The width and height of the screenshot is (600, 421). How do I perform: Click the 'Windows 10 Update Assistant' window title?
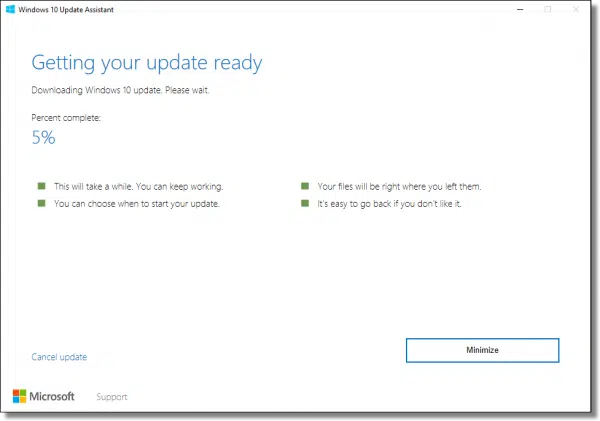66,10
